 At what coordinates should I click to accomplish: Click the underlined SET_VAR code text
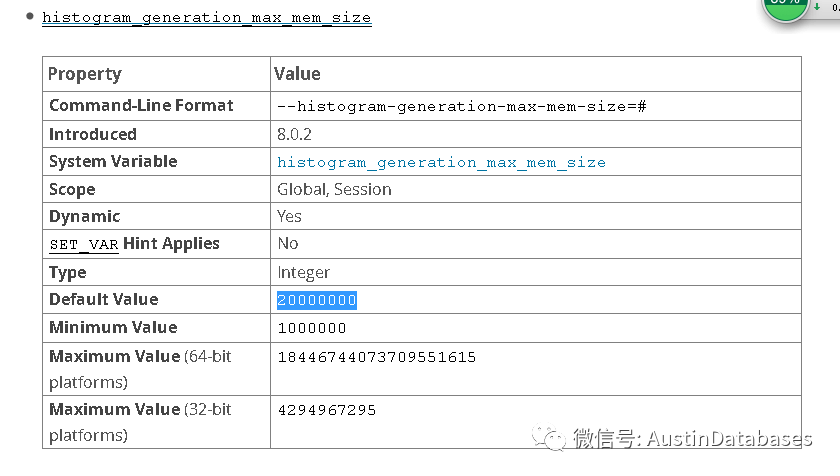coord(83,244)
